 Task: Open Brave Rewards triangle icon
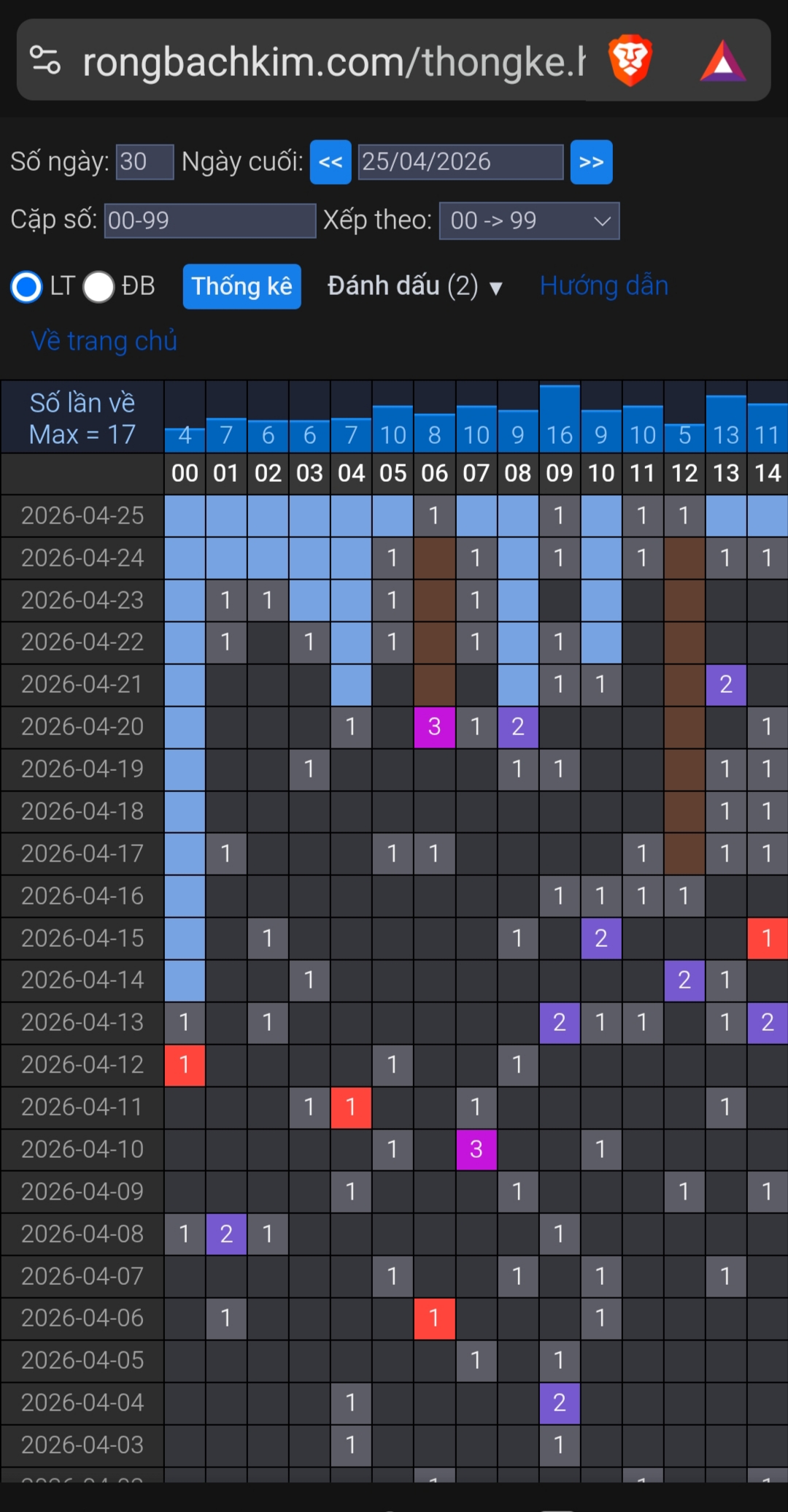722,61
